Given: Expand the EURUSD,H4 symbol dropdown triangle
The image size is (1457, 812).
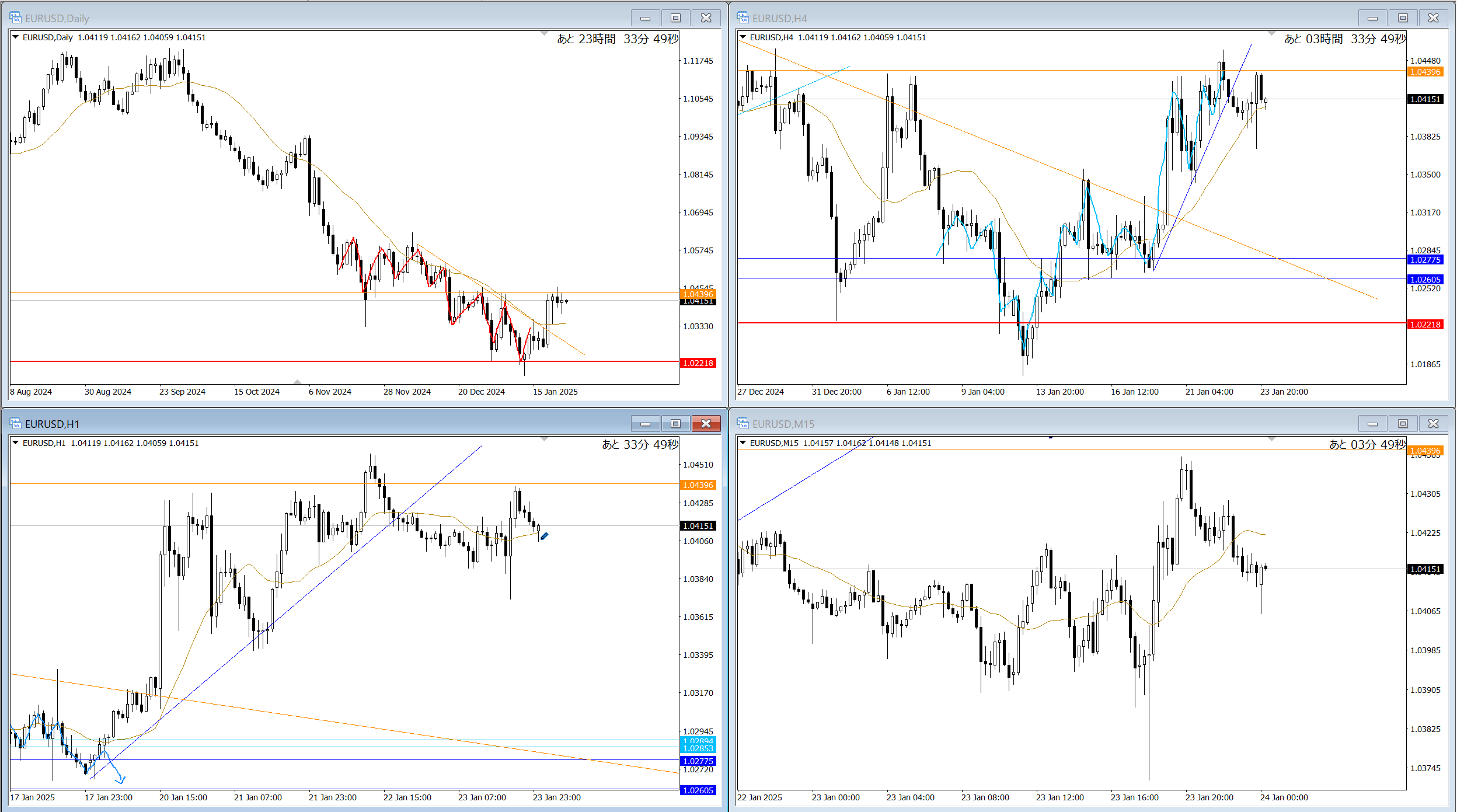Looking at the screenshot, I should [x=743, y=37].
